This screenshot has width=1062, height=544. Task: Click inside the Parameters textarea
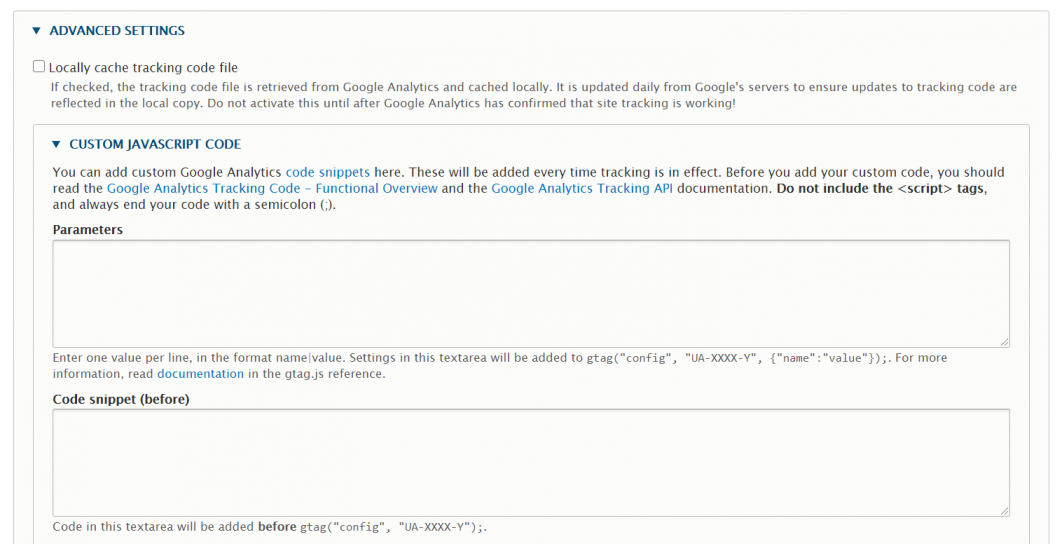point(530,293)
